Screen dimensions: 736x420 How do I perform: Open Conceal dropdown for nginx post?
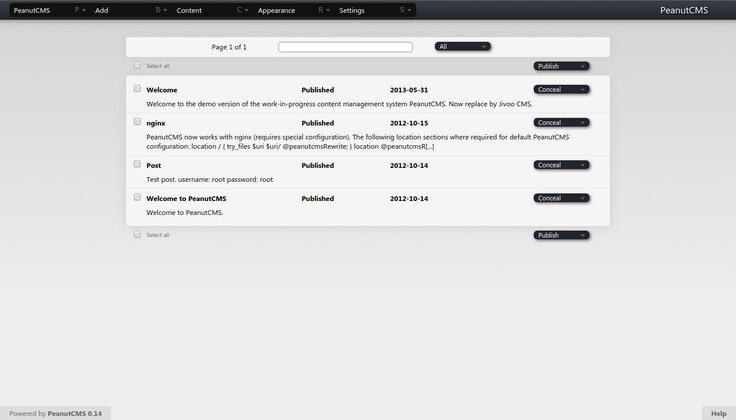[561, 123]
